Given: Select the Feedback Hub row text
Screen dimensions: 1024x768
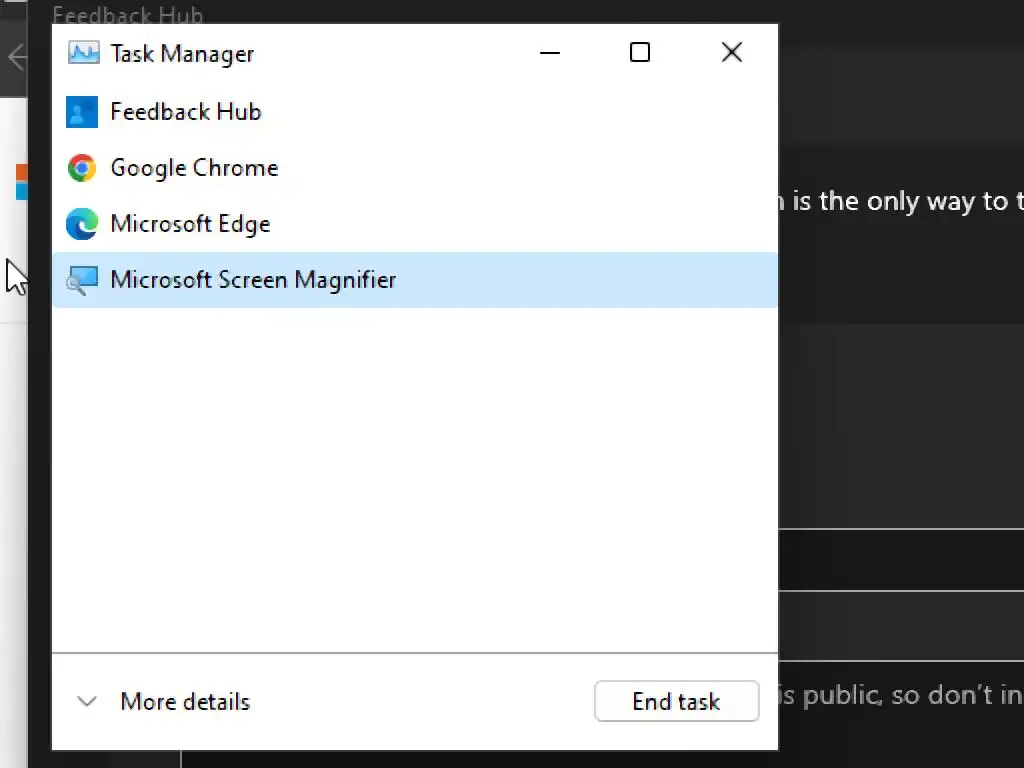Looking at the screenshot, I should tap(186, 112).
